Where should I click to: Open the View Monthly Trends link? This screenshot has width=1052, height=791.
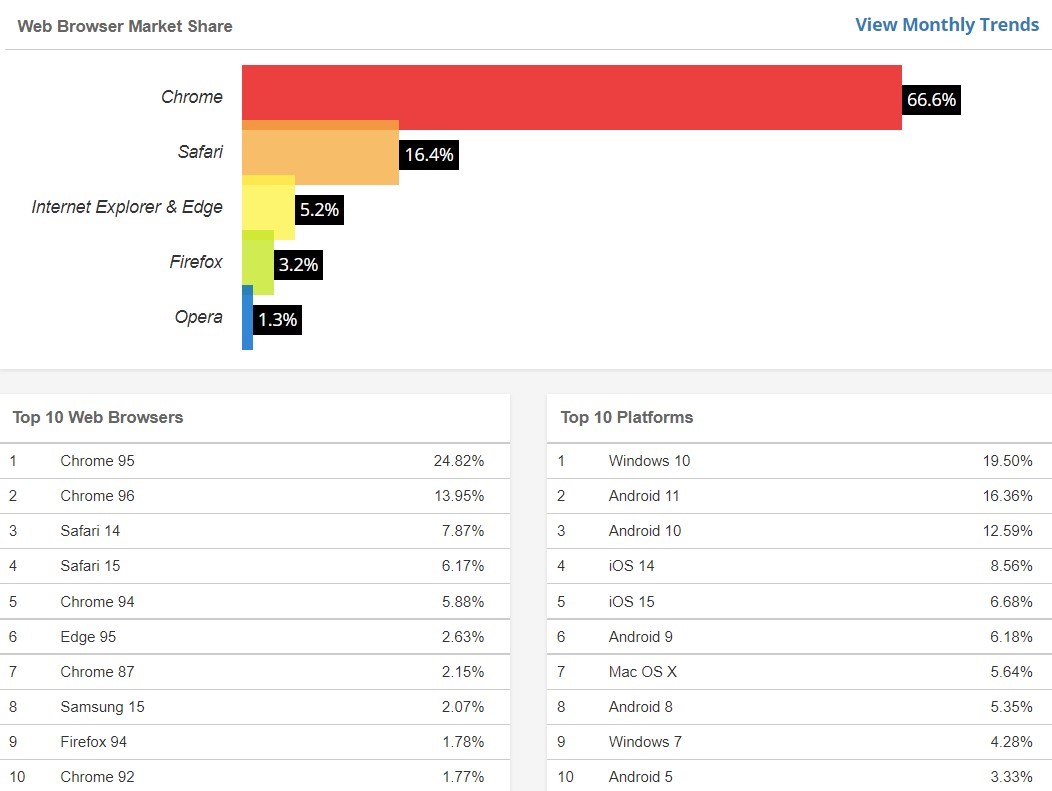946,24
